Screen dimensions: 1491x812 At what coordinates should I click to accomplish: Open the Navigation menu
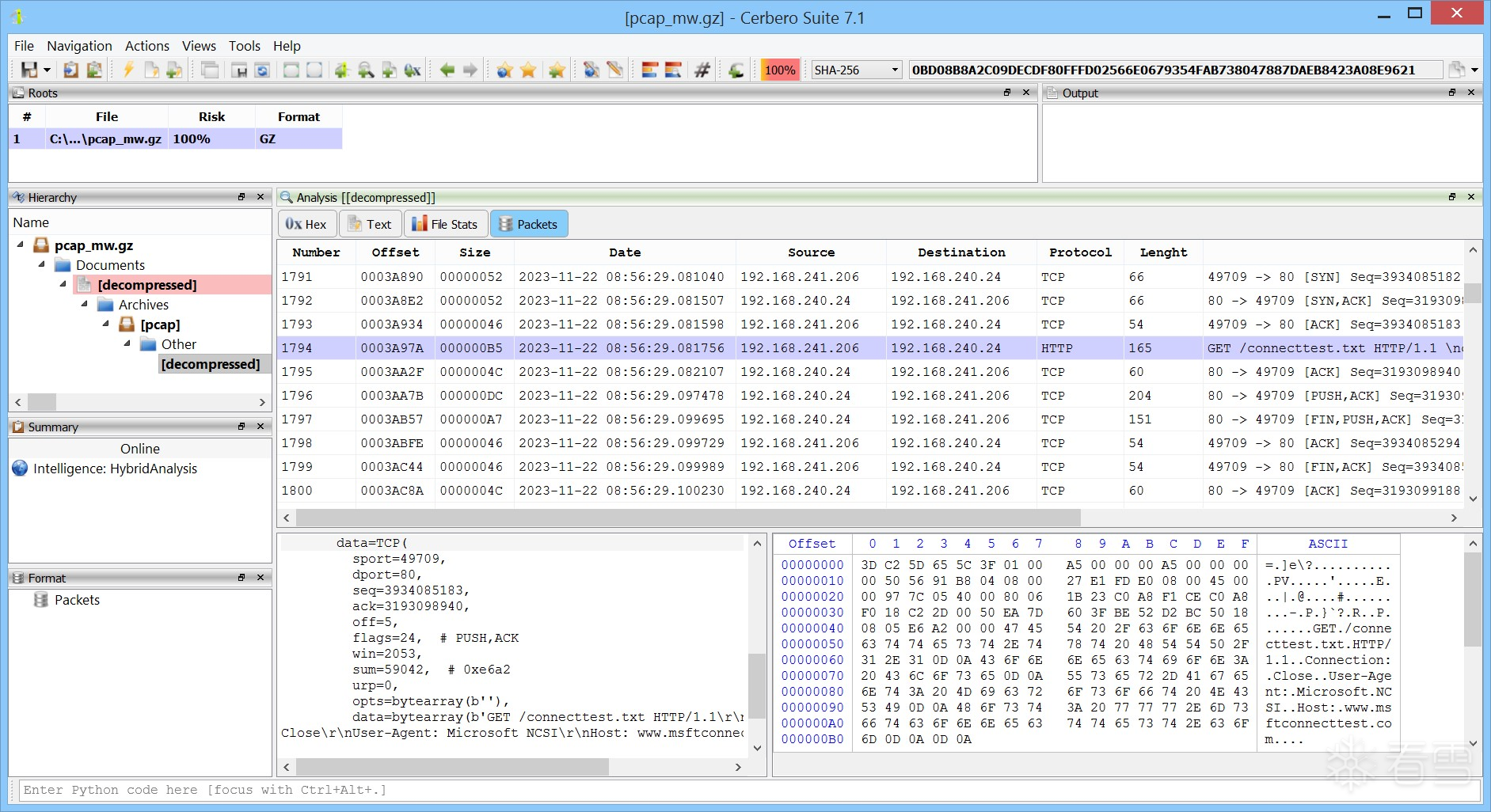[79, 46]
